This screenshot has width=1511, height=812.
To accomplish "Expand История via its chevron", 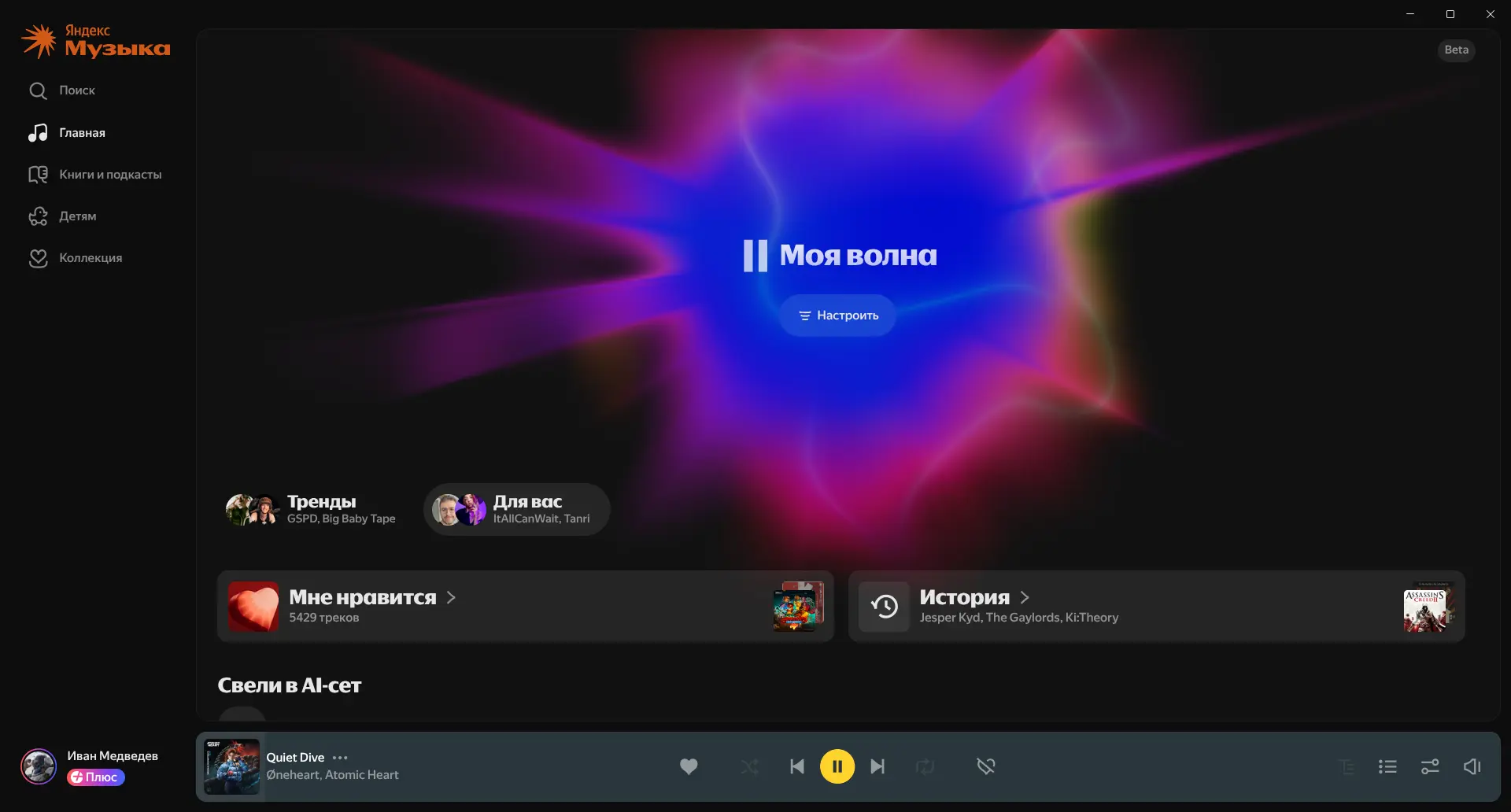I will [1025, 597].
